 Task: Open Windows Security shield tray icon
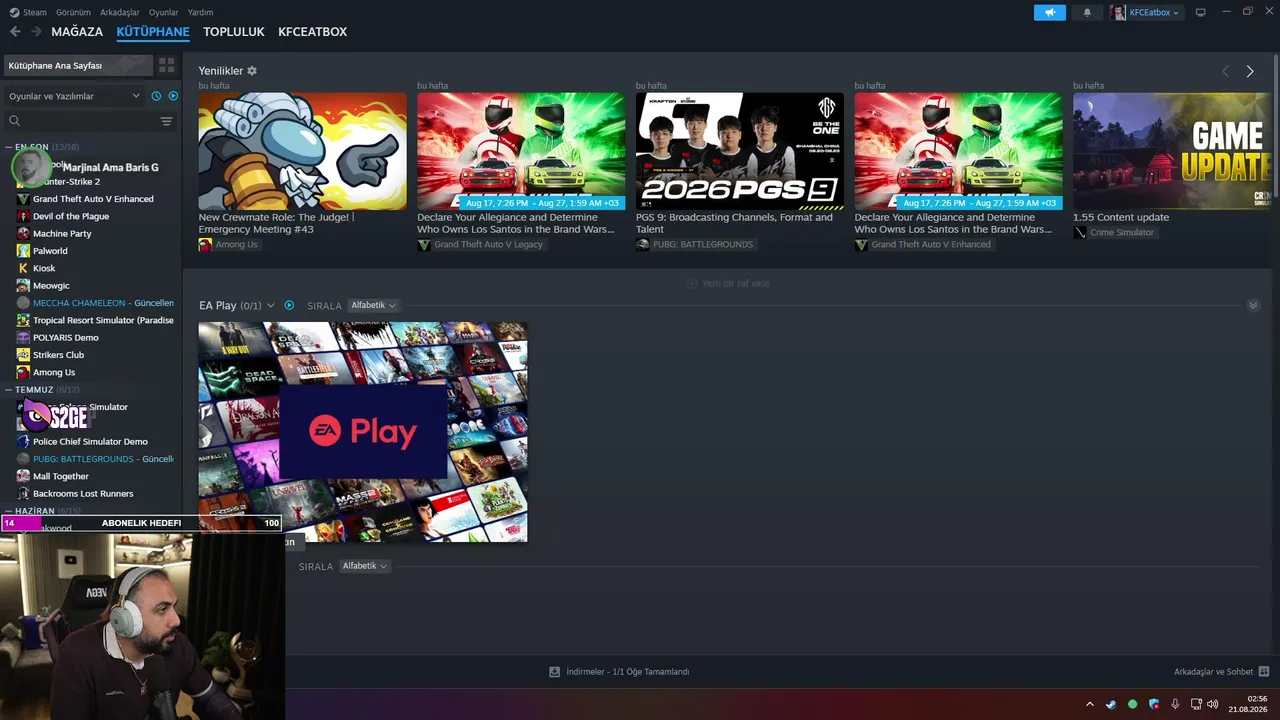1154,704
